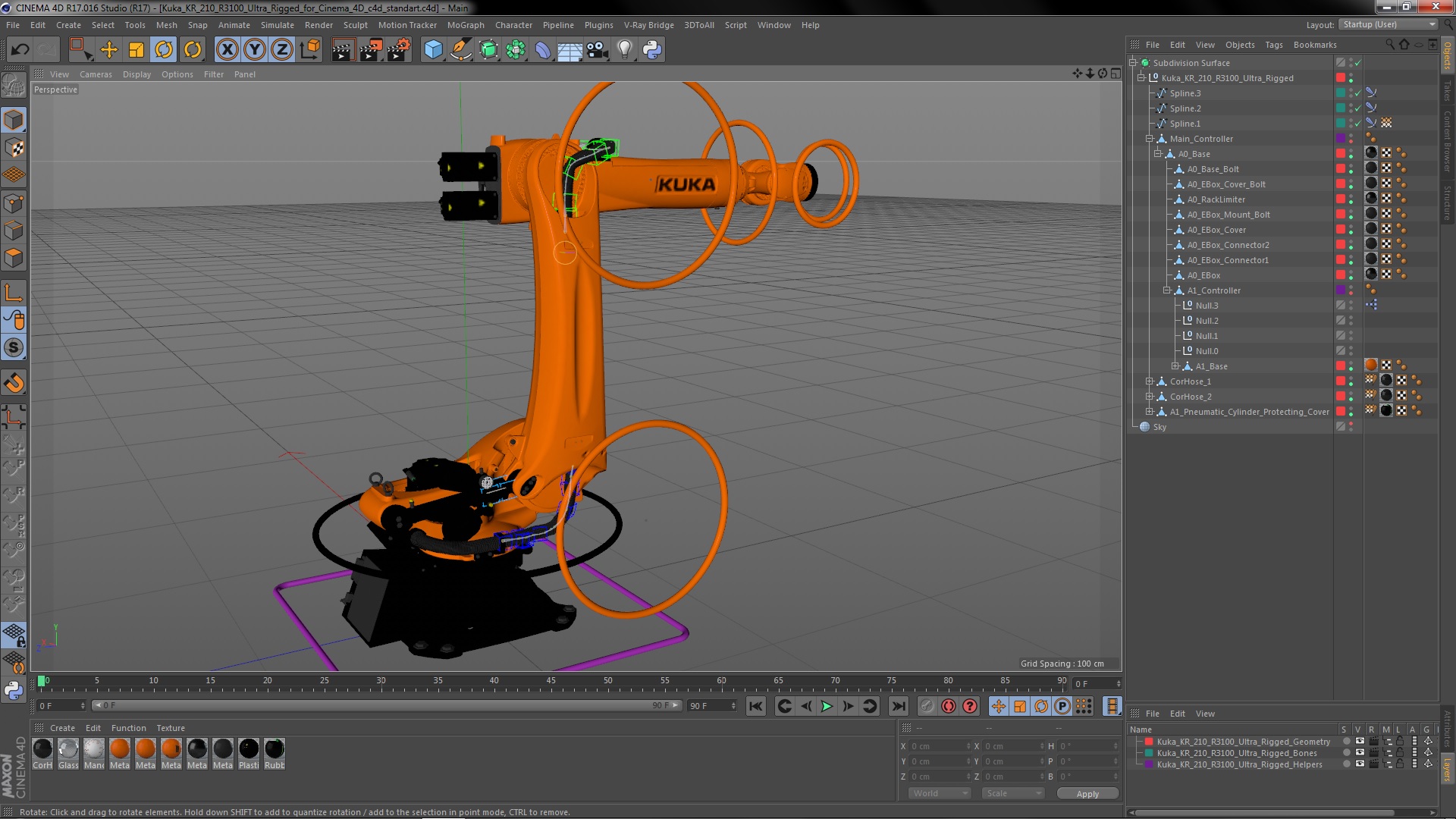Toggle View for Rigged_Helpers layer
Screen dimensions: 1456x819
[x=1360, y=764]
